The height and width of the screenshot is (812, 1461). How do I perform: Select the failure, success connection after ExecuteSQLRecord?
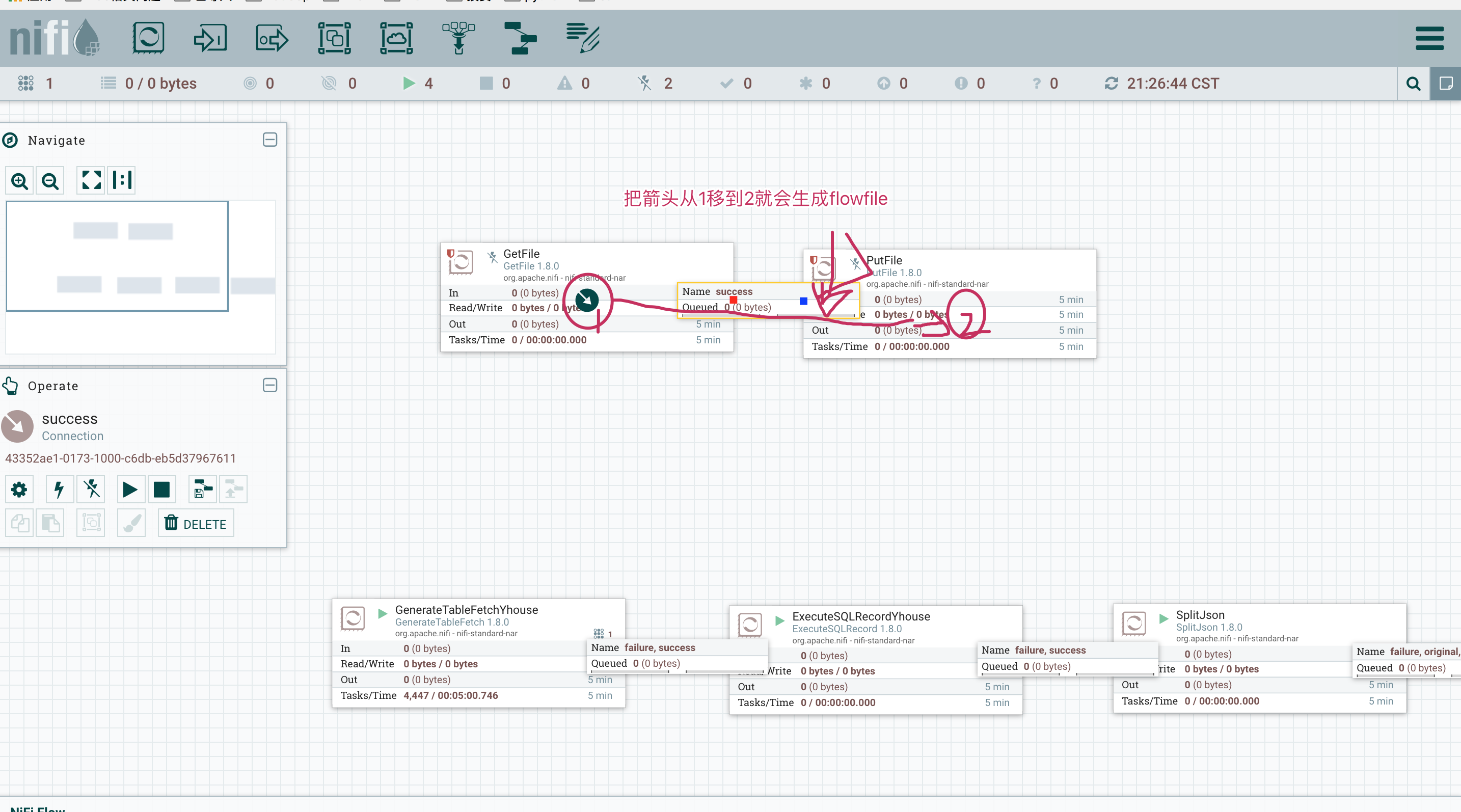click(x=1068, y=658)
